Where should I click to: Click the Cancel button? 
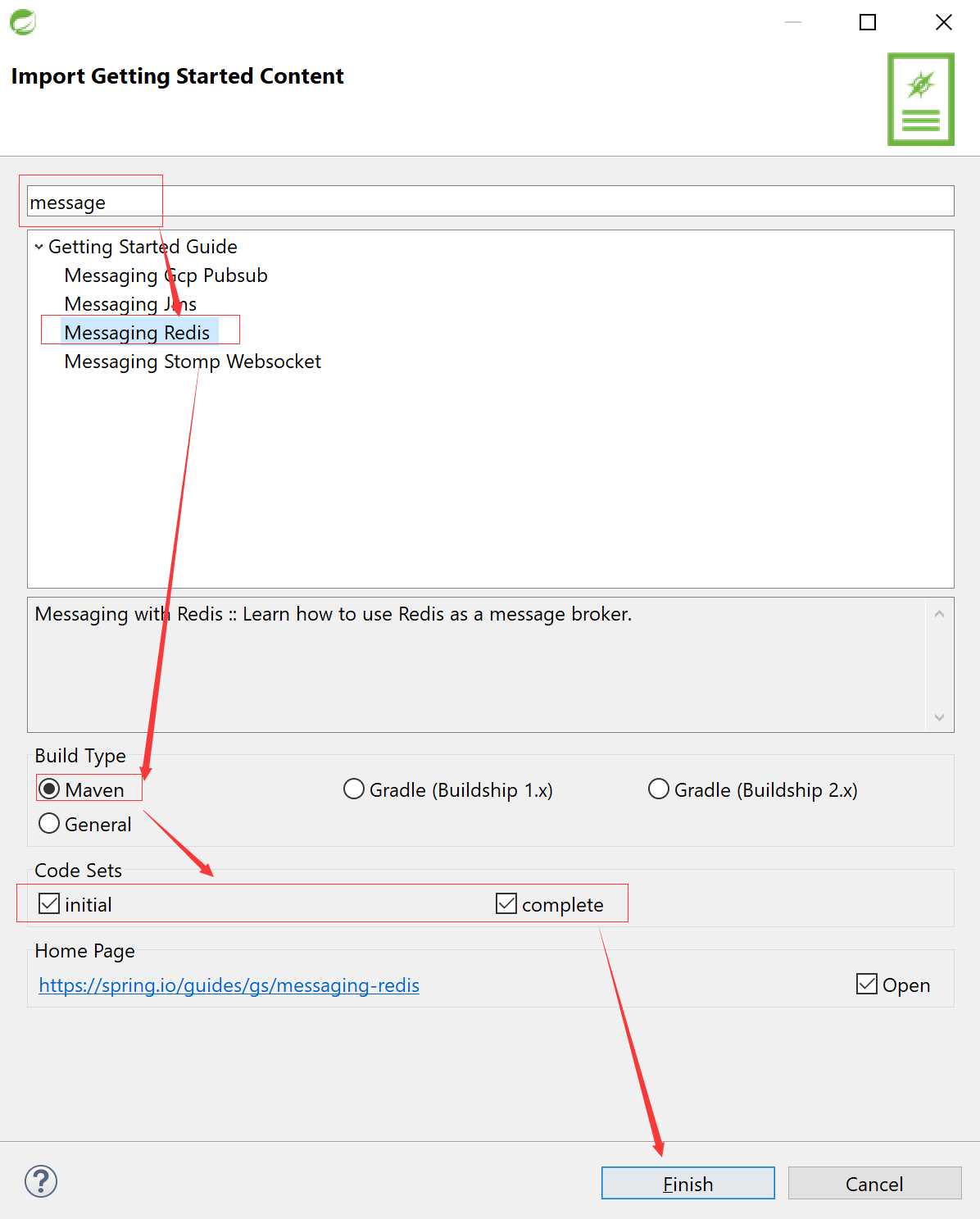point(874,1183)
